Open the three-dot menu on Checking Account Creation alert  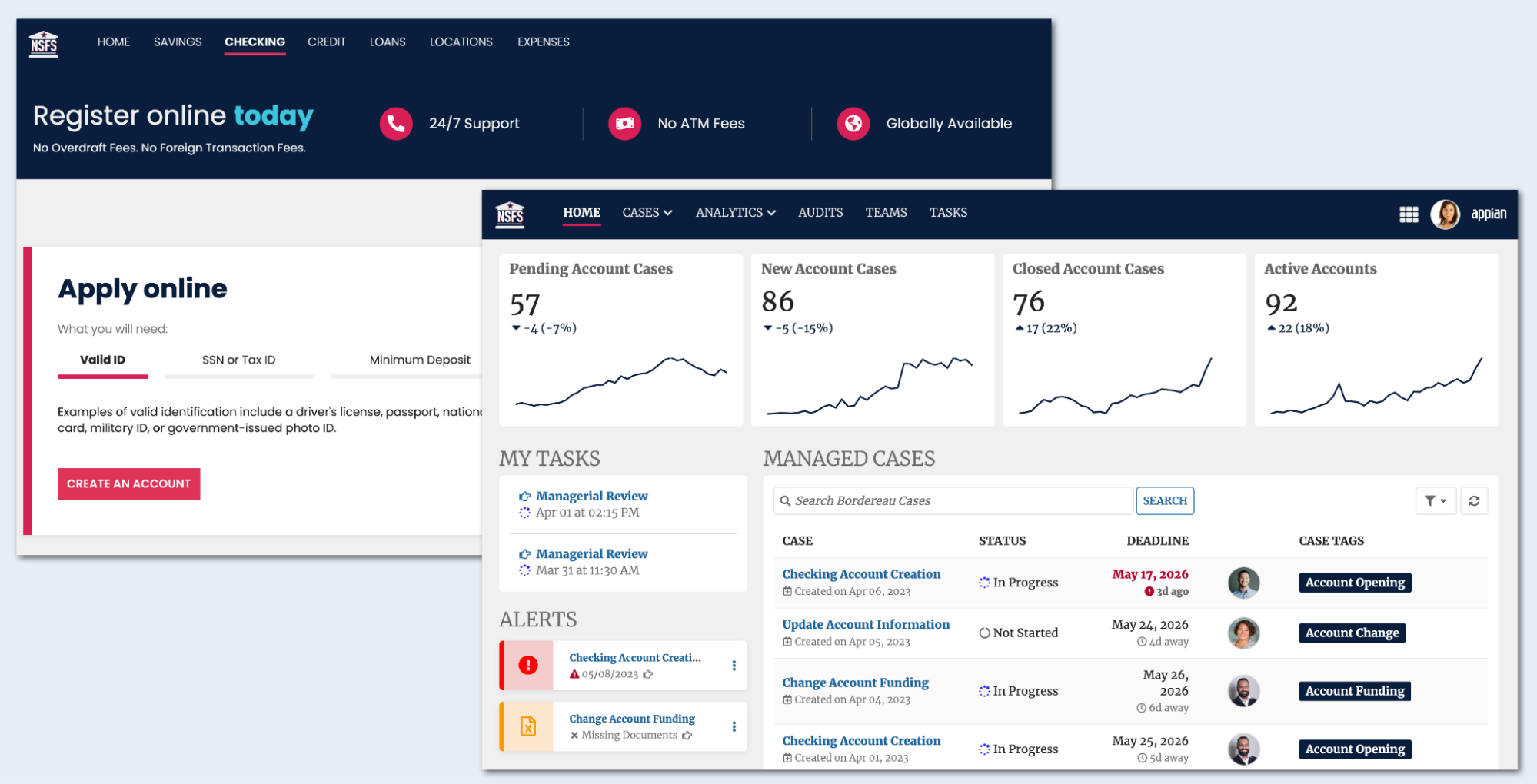coord(734,666)
